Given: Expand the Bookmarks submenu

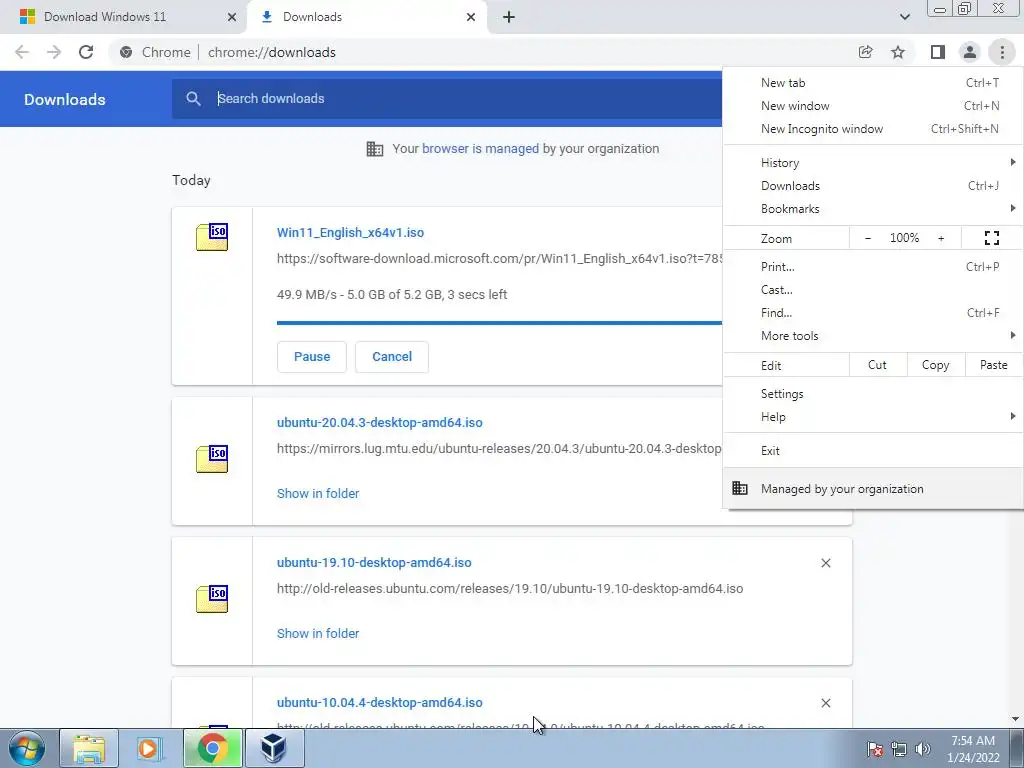Looking at the screenshot, I should point(873,209).
